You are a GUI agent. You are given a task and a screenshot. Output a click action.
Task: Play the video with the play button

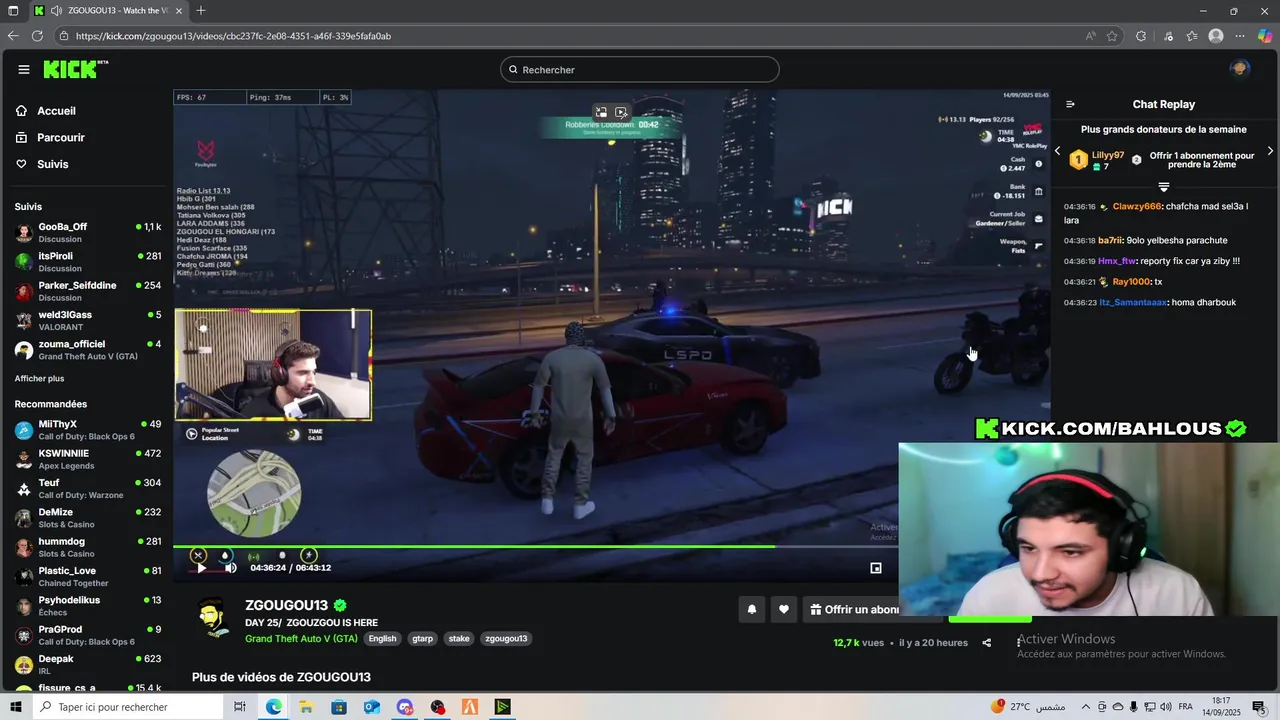coord(201,568)
